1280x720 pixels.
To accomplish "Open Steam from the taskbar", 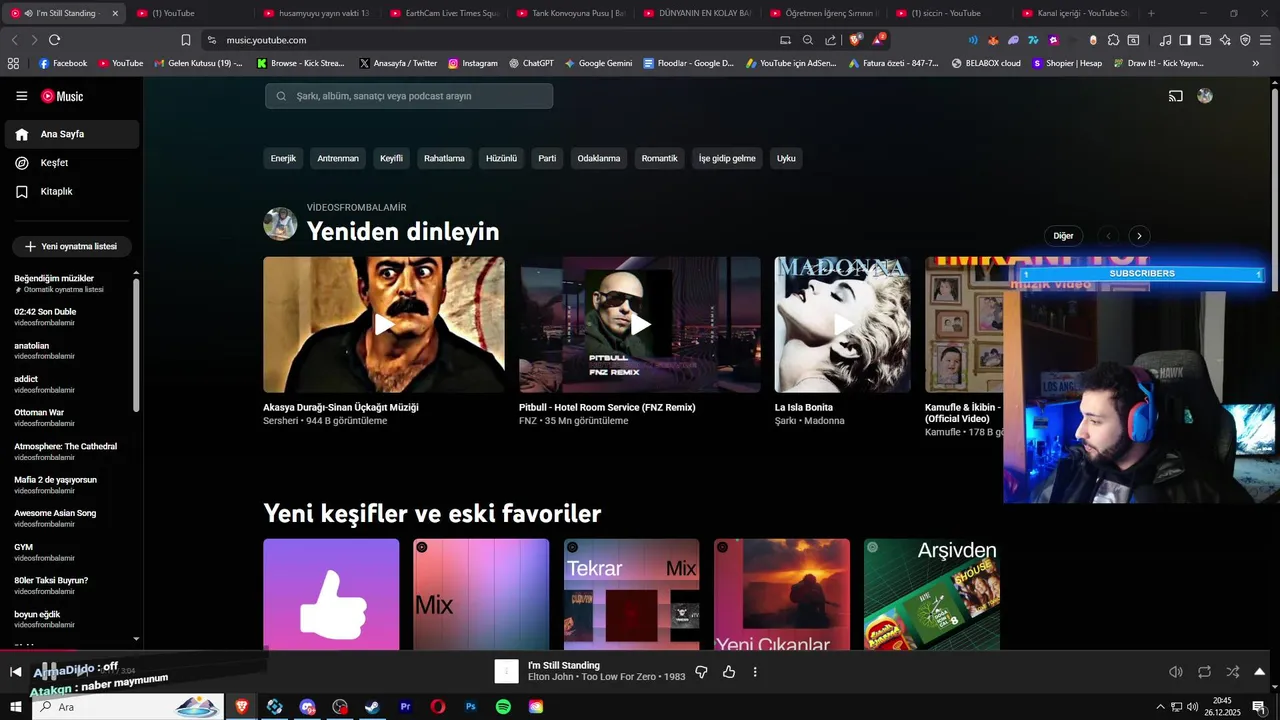I will pos(371,707).
